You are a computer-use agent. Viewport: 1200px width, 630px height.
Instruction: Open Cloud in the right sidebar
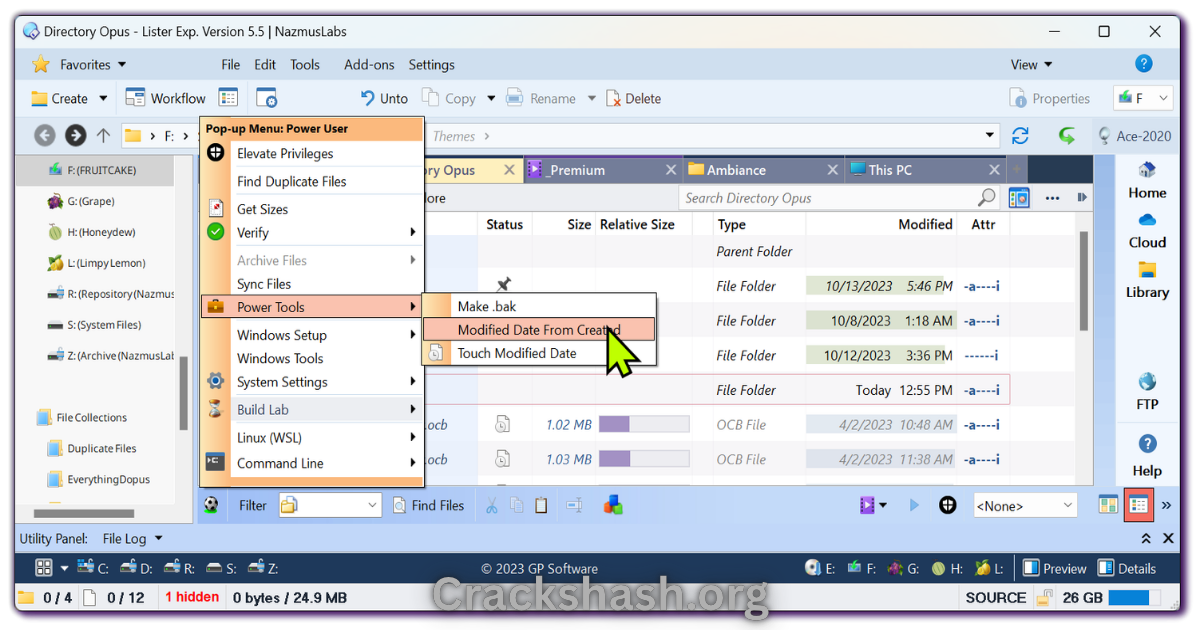pyautogui.click(x=1147, y=230)
